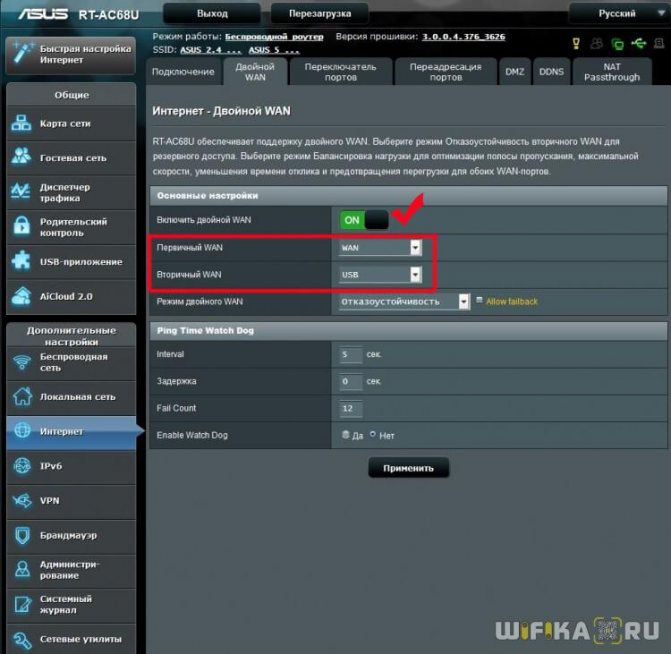Switch to the DMZ tab
Image resolution: width=671 pixels, height=654 pixels.
click(x=515, y=72)
